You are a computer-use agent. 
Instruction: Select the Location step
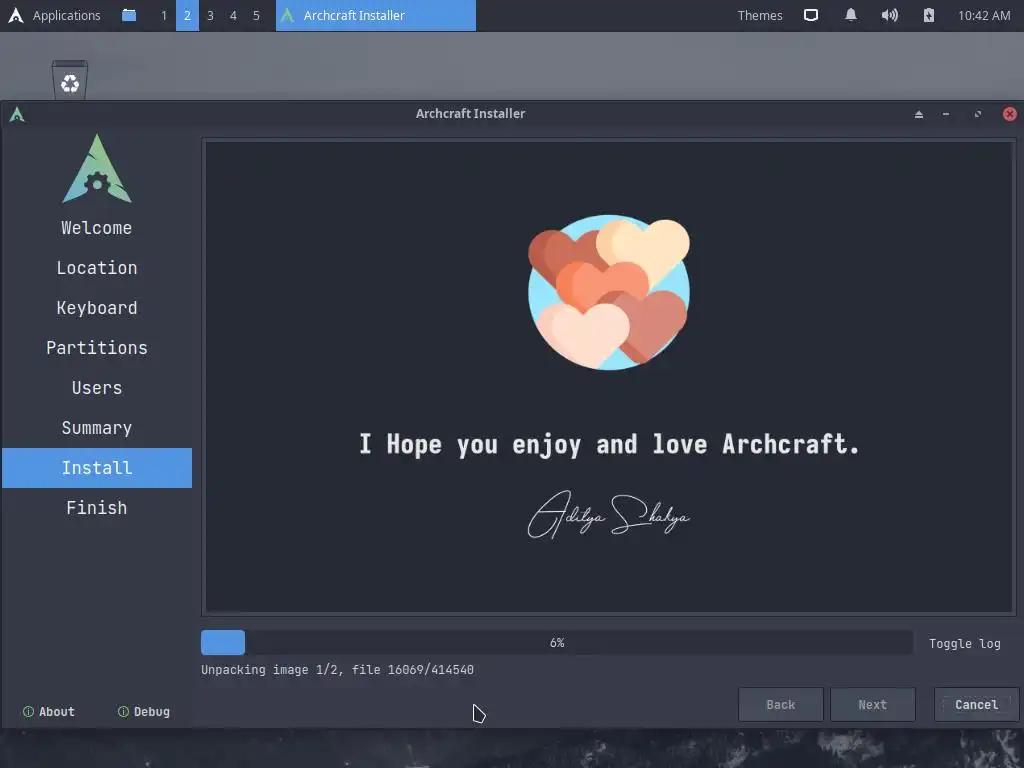[x=97, y=268]
